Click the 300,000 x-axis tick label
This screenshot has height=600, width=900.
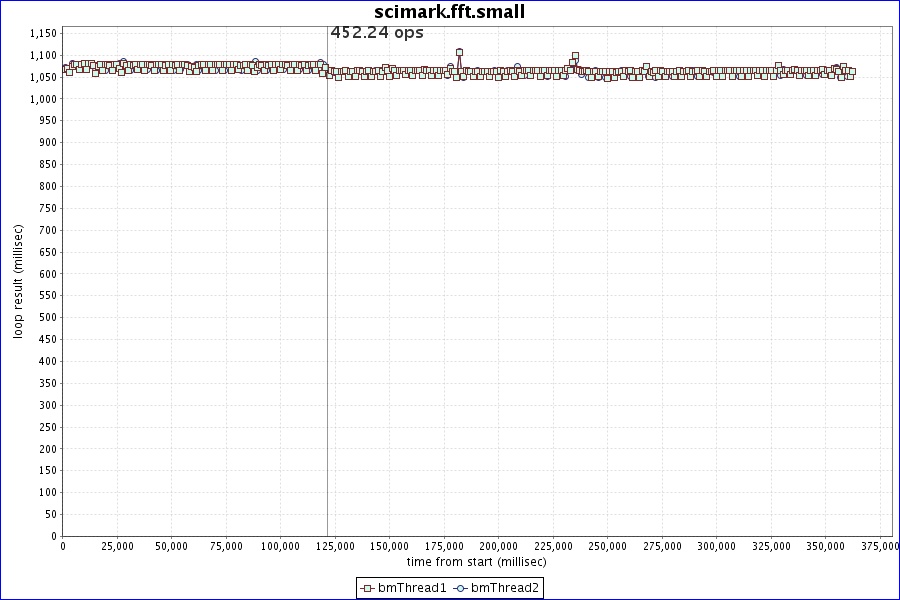[x=716, y=547]
